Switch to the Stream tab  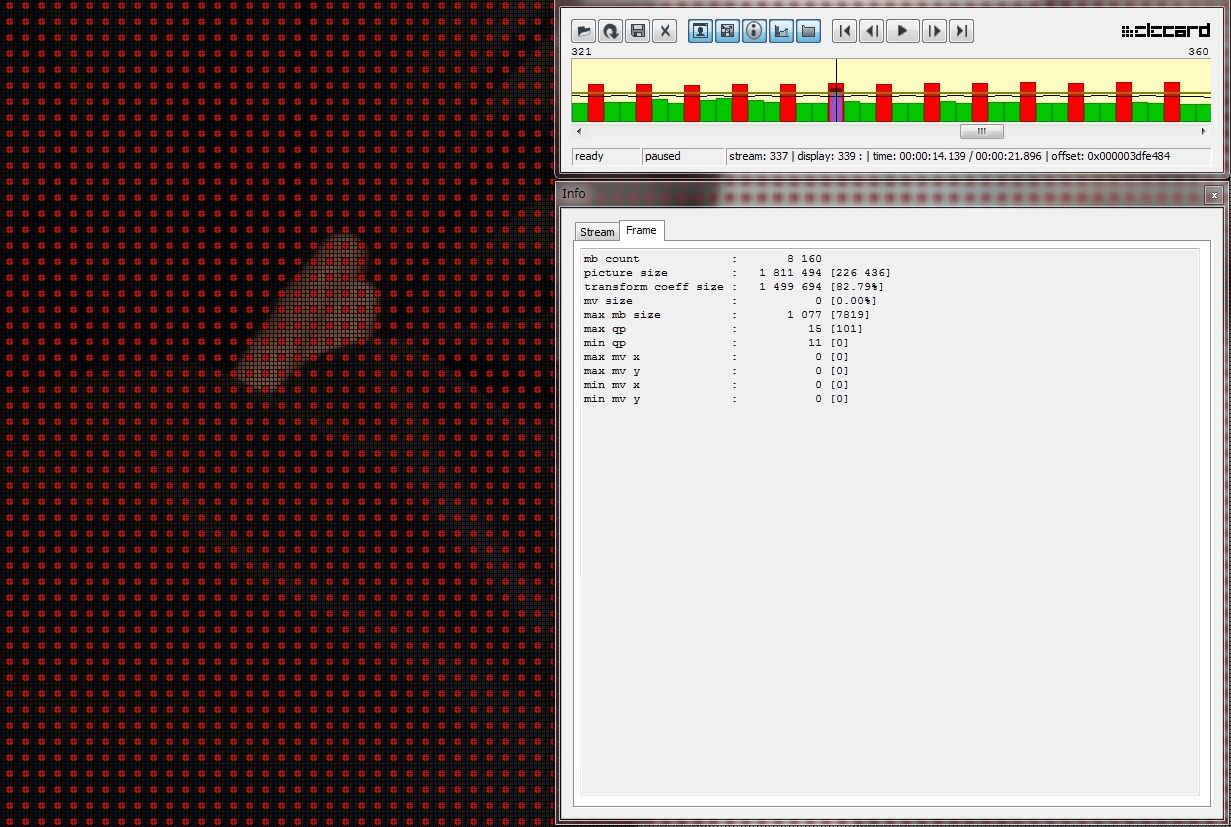pos(597,232)
